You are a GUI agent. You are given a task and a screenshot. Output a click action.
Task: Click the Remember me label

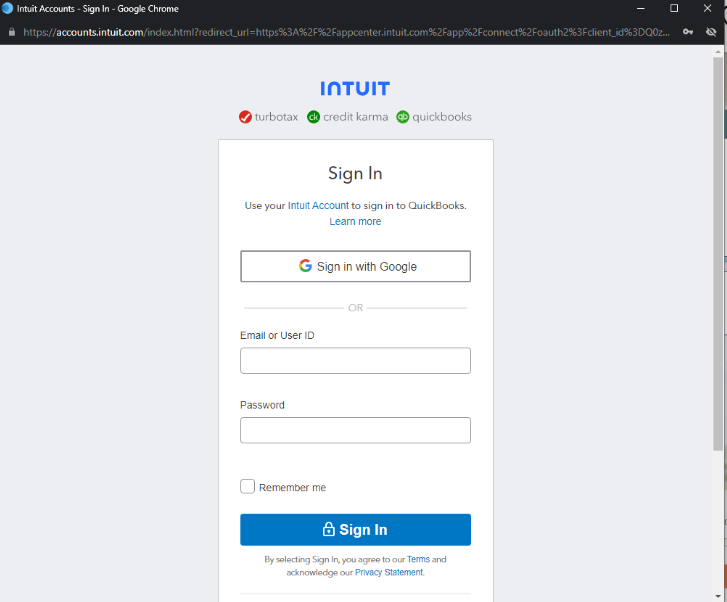pos(292,487)
